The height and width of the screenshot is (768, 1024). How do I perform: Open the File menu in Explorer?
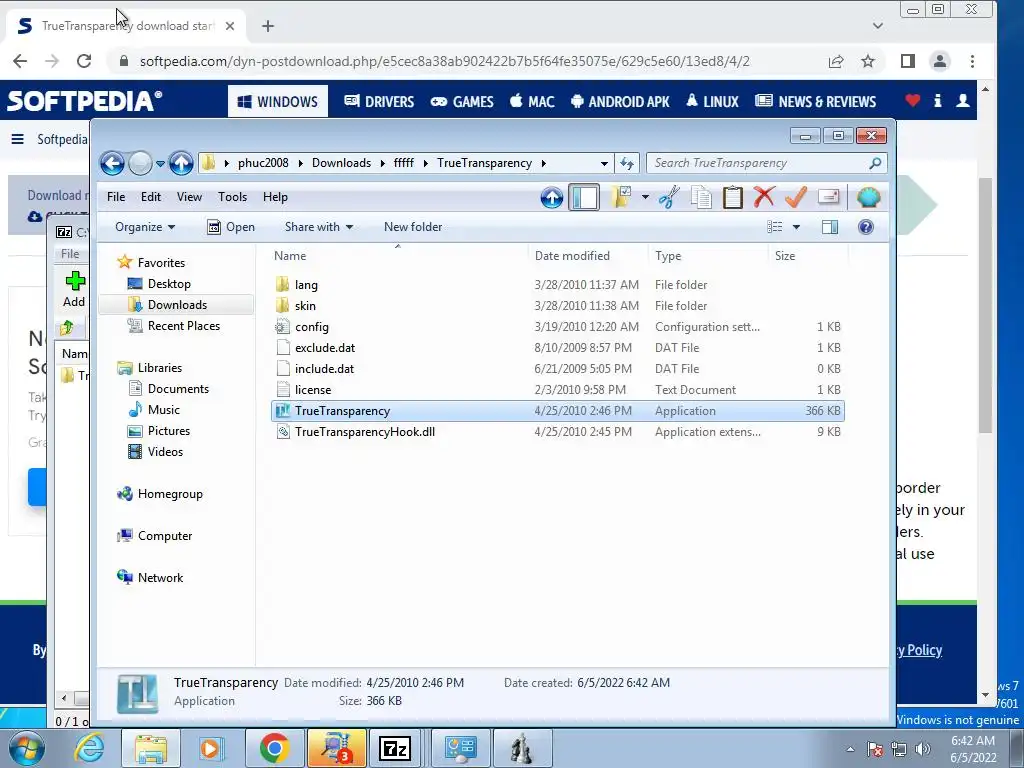coord(116,197)
